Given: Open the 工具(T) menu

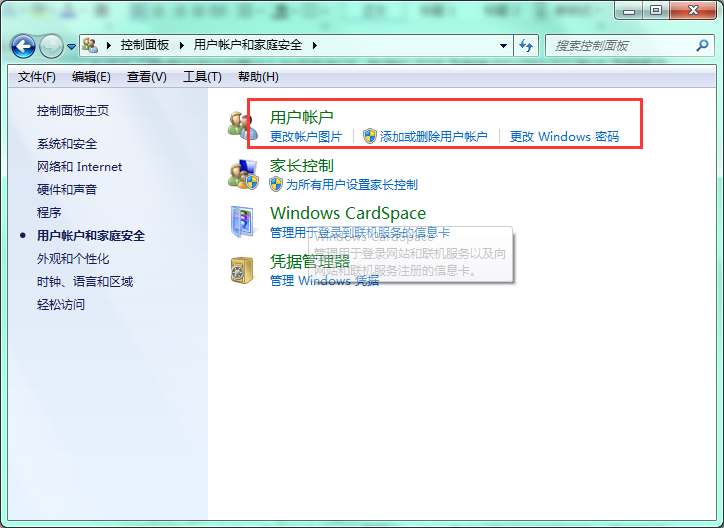Looking at the screenshot, I should pyautogui.click(x=202, y=77).
